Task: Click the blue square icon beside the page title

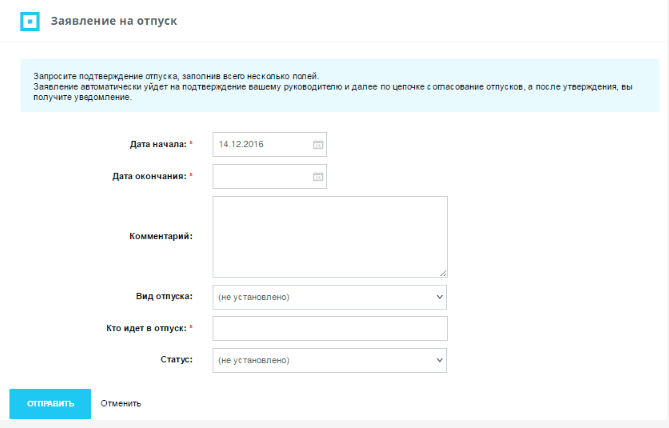Action: click(30, 21)
